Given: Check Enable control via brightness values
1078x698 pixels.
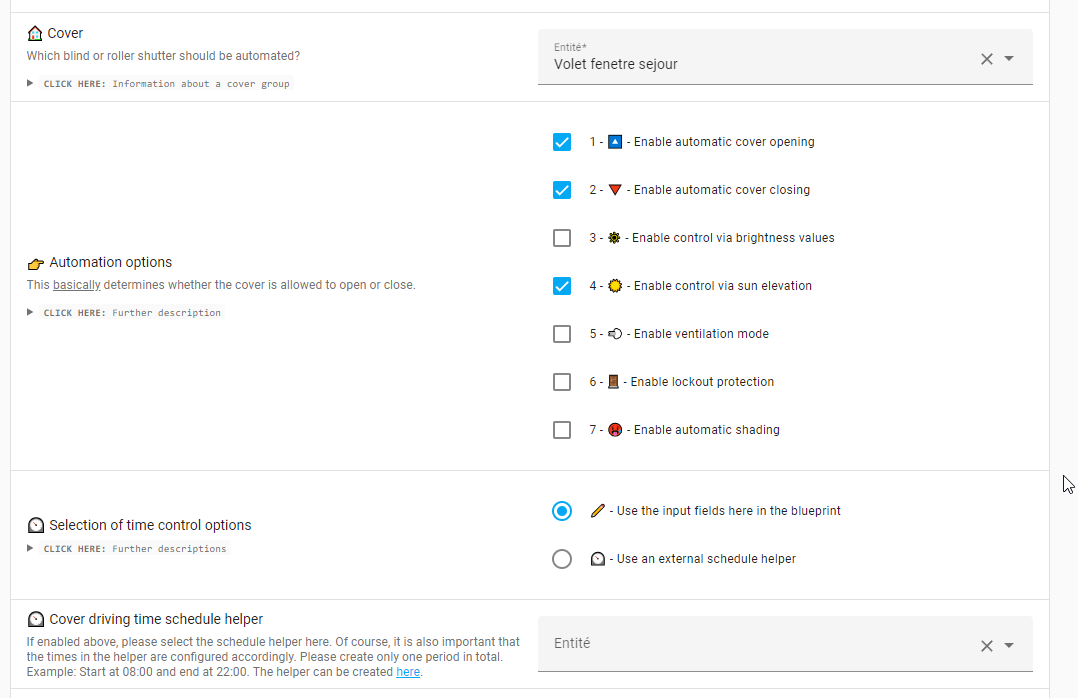Looking at the screenshot, I should [562, 238].
